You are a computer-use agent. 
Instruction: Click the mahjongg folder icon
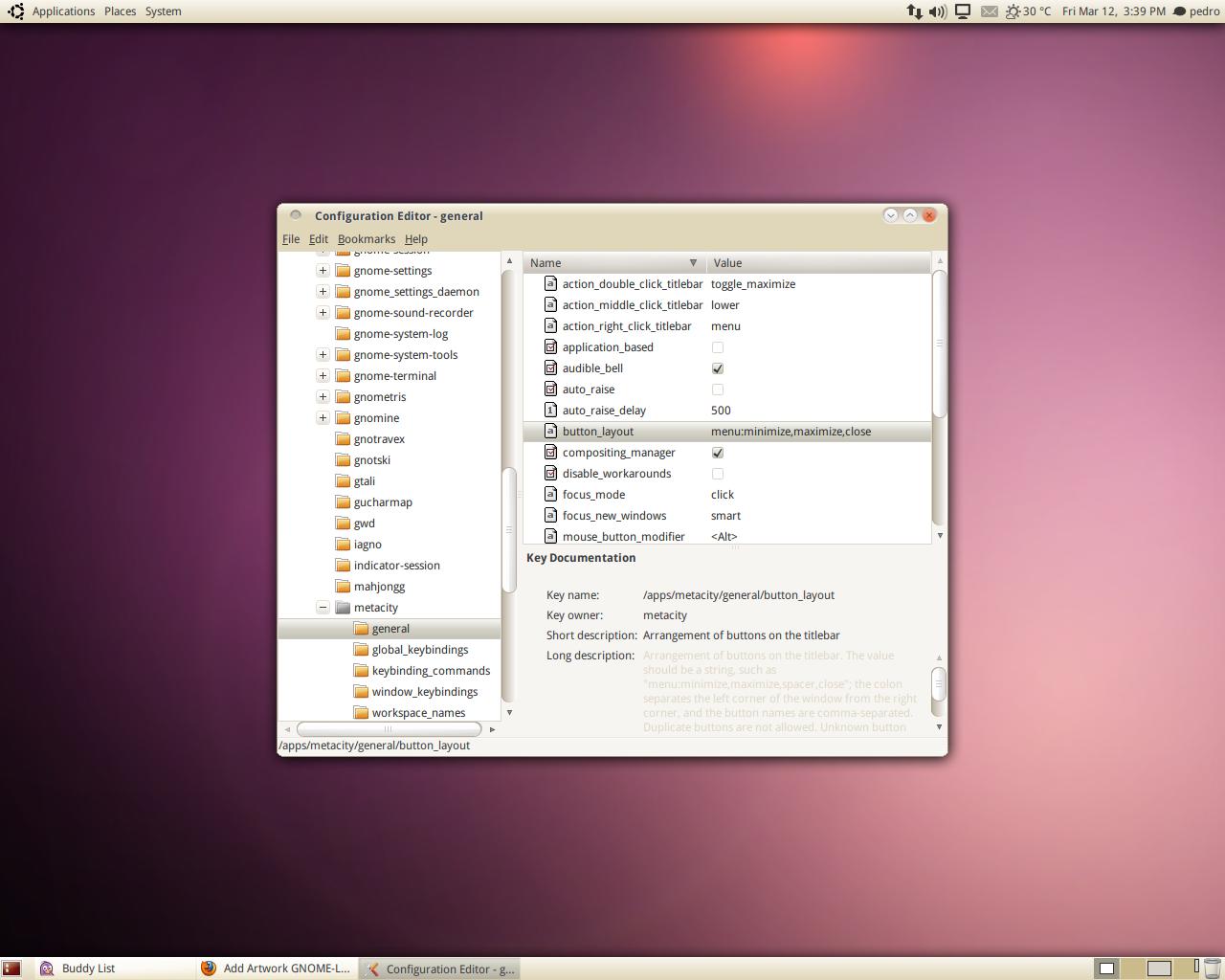343,587
